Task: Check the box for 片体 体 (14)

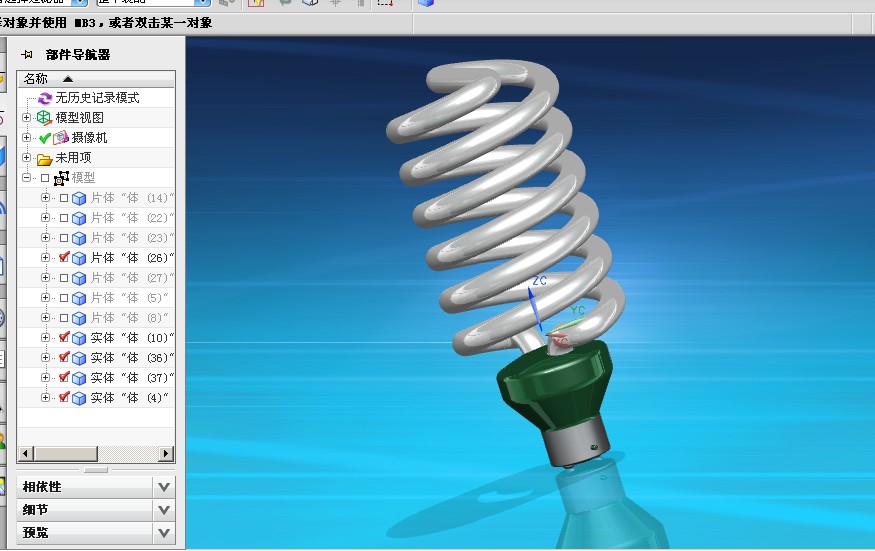Action: [64, 198]
